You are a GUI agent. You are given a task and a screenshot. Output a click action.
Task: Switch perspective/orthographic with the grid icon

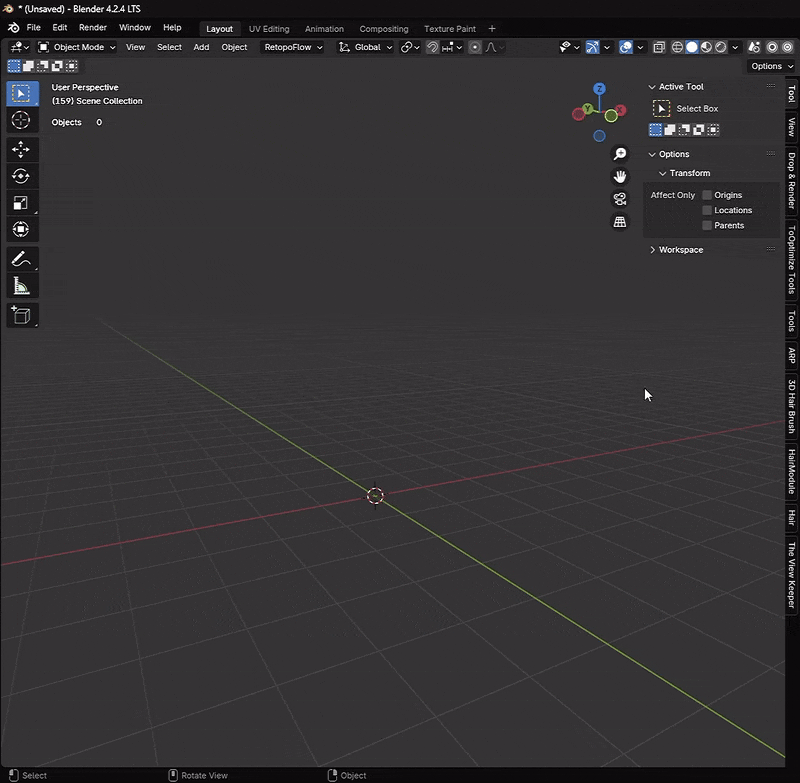(x=620, y=222)
